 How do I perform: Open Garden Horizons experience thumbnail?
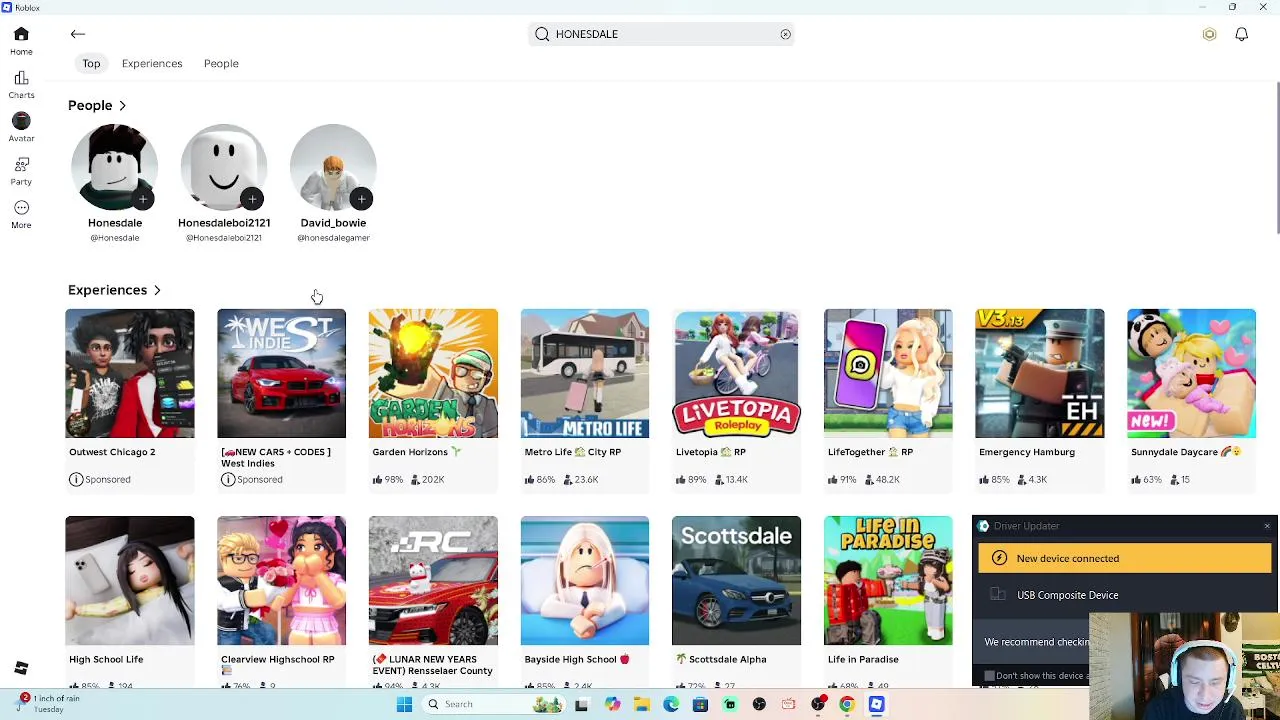tap(433, 374)
